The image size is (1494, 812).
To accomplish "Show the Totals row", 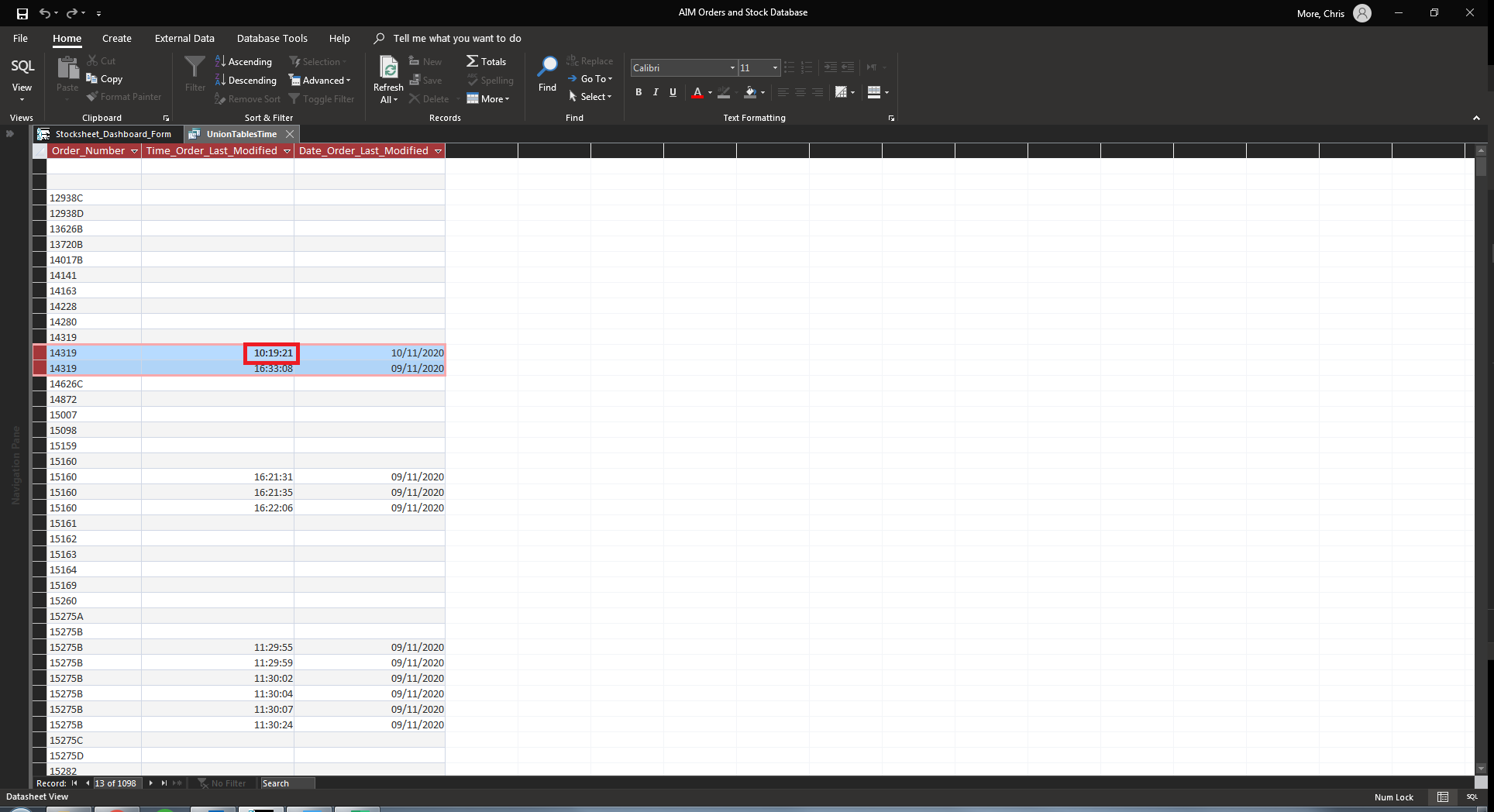I will click(x=486, y=62).
